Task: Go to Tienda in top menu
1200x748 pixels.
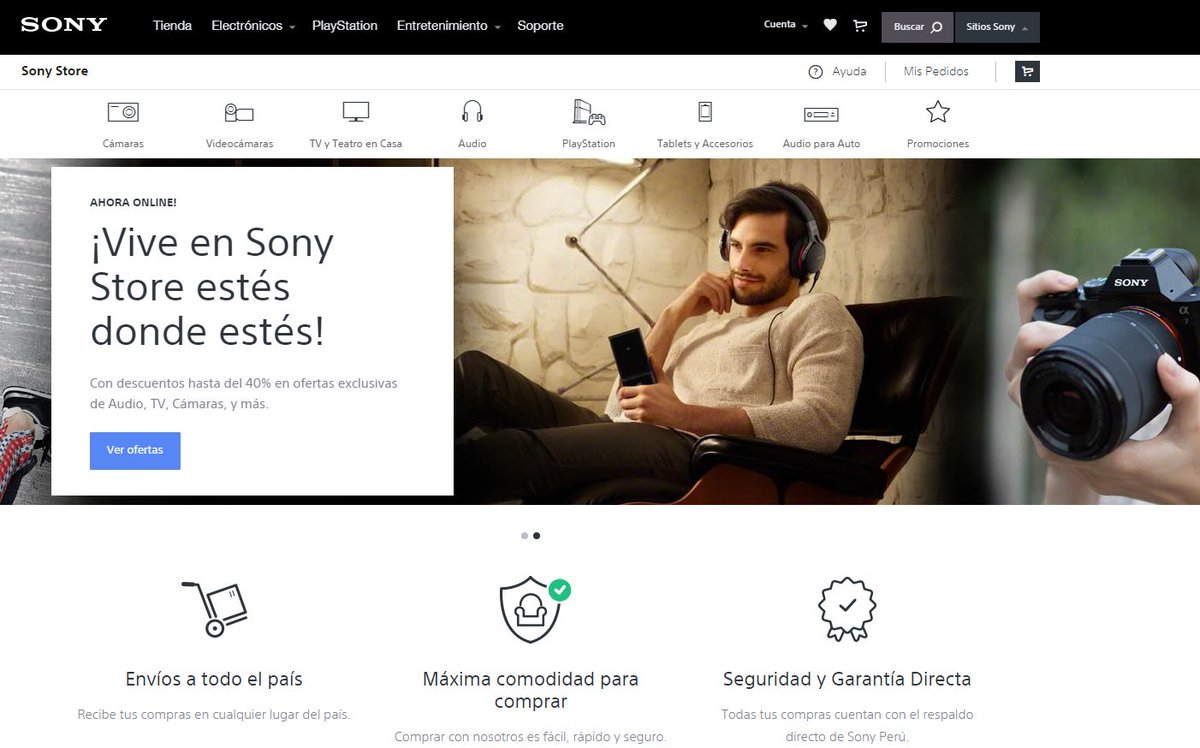Action: 172,26
